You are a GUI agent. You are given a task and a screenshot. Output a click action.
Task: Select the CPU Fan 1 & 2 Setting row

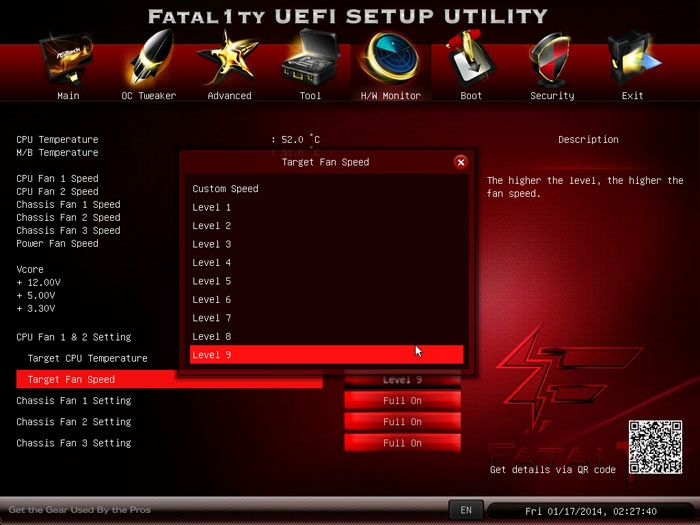pyautogui.click(x=74, y=337)
